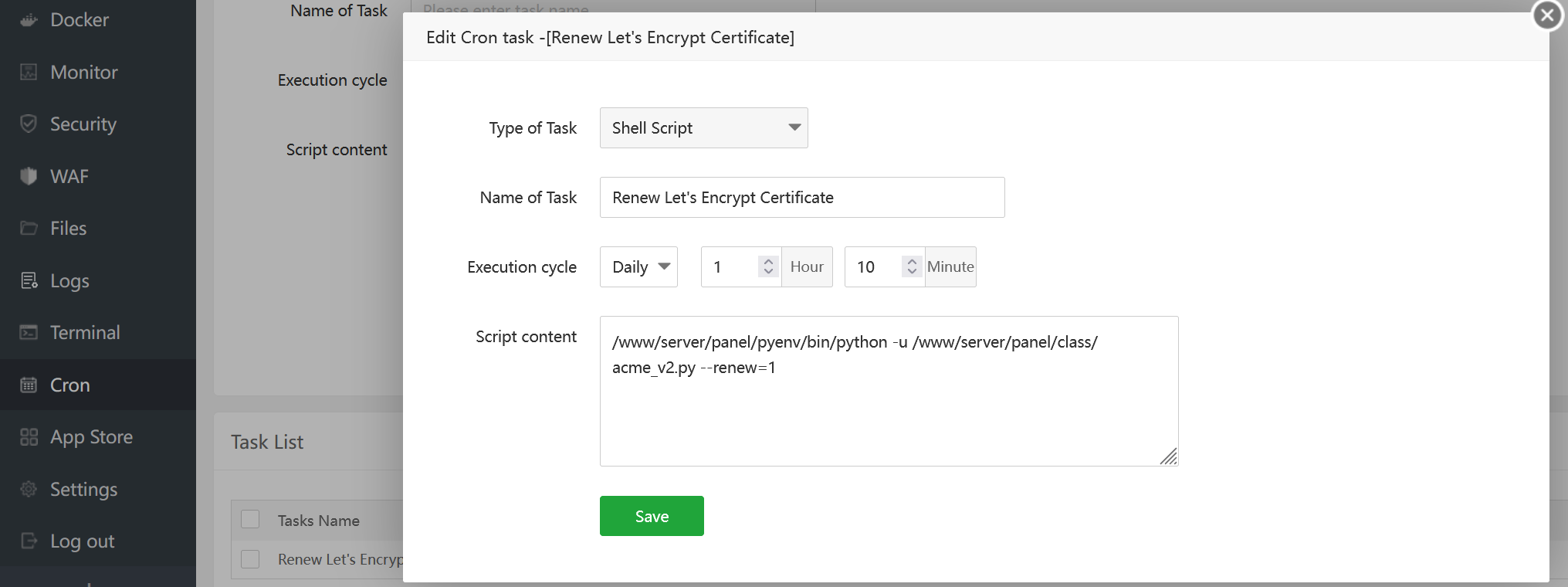Screen dimensions: 1568x587
Task: Click the WAF shield icon
Action: point(29,177)
